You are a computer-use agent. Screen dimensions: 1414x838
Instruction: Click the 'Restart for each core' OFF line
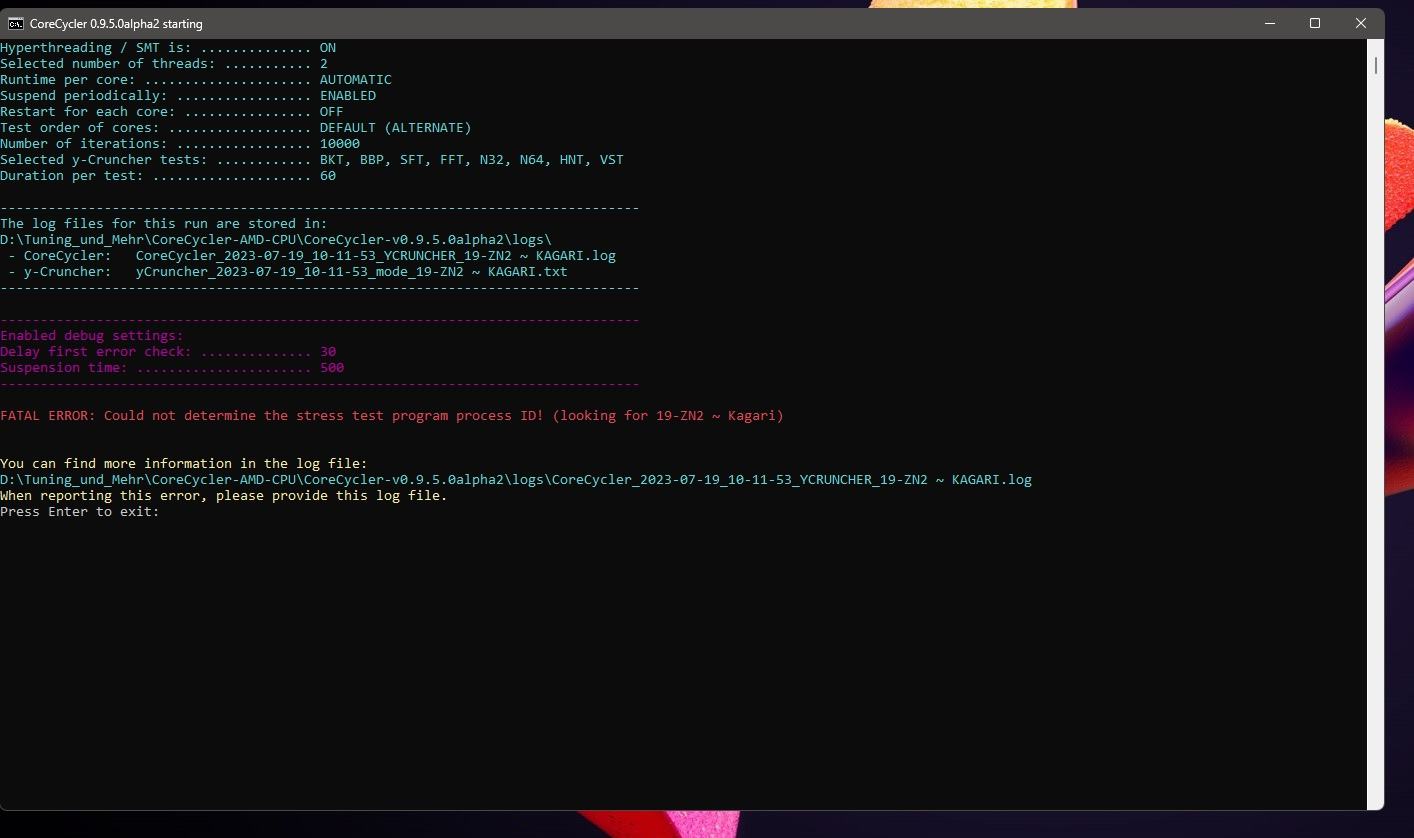(x=172, y=112)
